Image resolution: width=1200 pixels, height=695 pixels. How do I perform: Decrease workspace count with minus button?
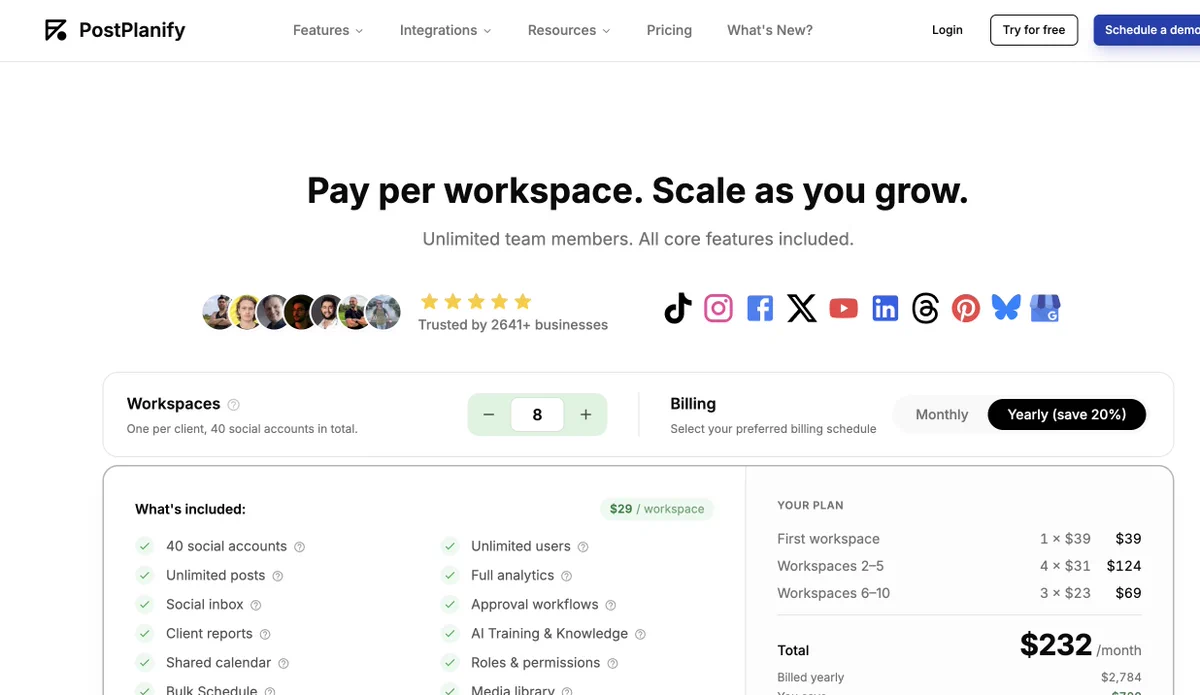point(489,414)
